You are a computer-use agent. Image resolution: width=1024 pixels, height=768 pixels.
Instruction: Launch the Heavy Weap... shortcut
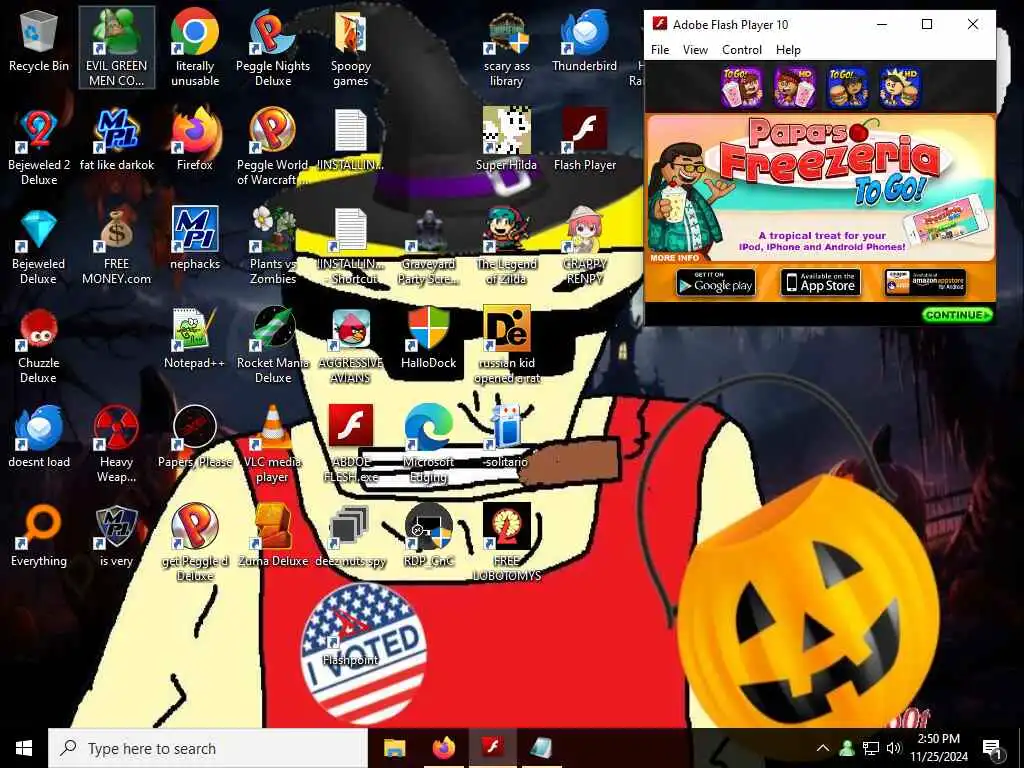click(x=117, y=444)
